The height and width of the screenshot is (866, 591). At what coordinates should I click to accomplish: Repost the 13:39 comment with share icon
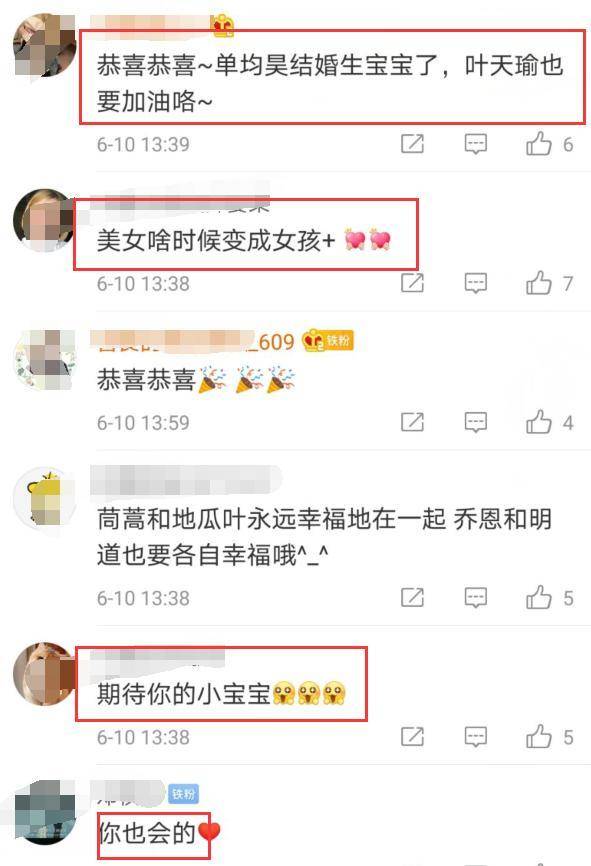(x=412, y=144)
